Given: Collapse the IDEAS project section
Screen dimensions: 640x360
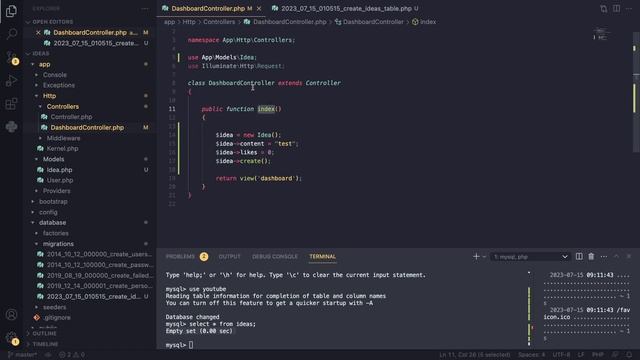Looking at the screenshot, I should coord(40,53).
